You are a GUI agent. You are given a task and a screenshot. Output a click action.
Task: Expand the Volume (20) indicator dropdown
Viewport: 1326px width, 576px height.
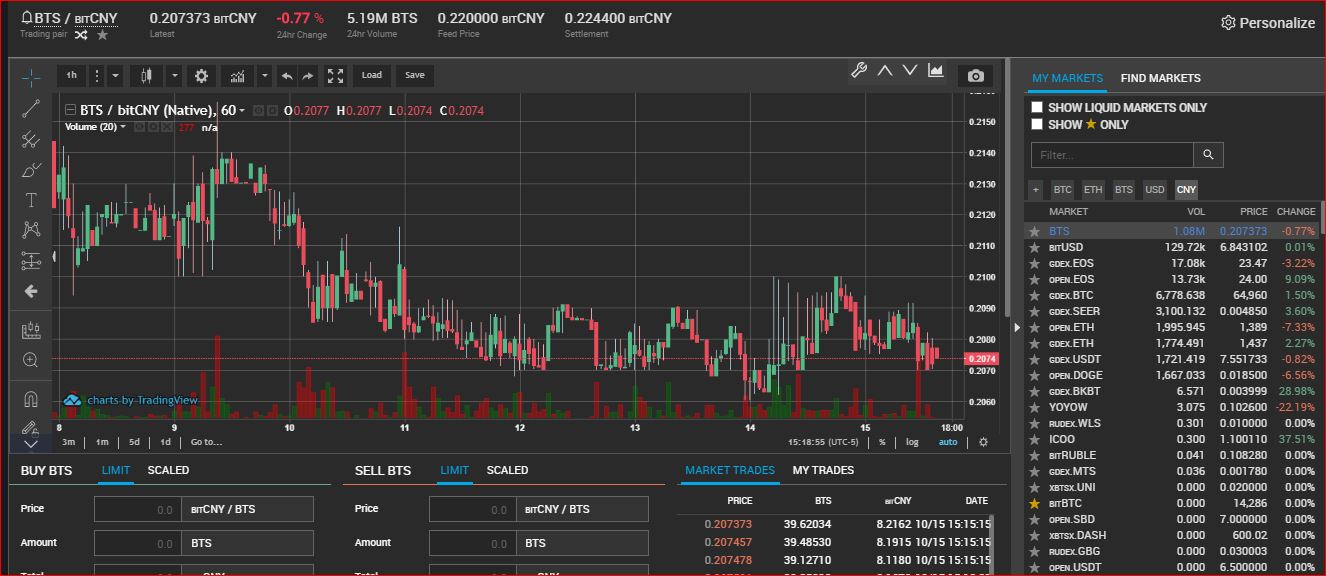tap(123, 127)
